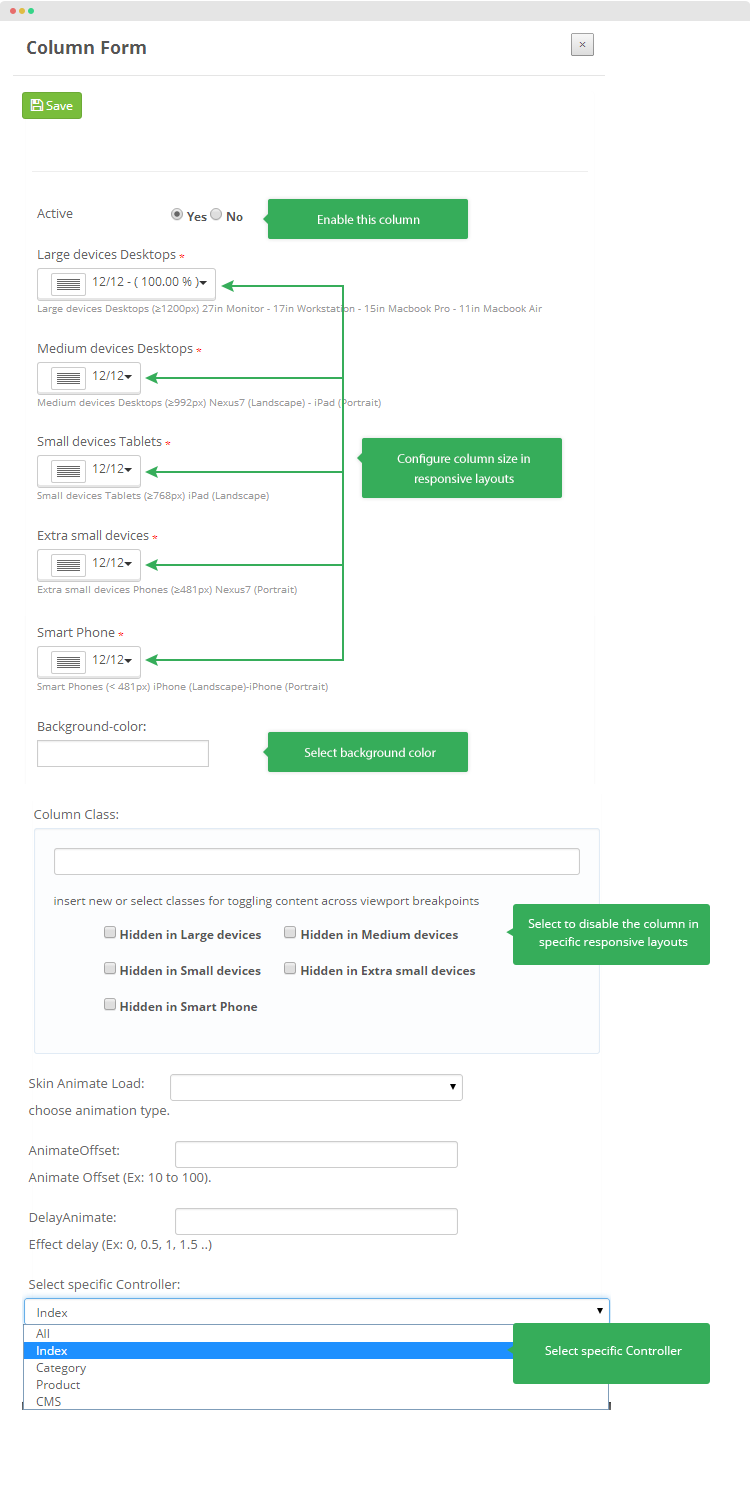Open the Background-color picker field
The image size is (750, 1500).
tap(123, 754)
